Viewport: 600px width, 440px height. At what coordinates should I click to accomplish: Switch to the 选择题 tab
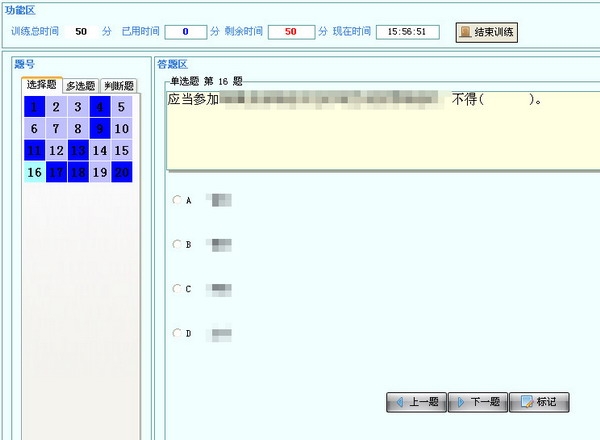[42, 85]
